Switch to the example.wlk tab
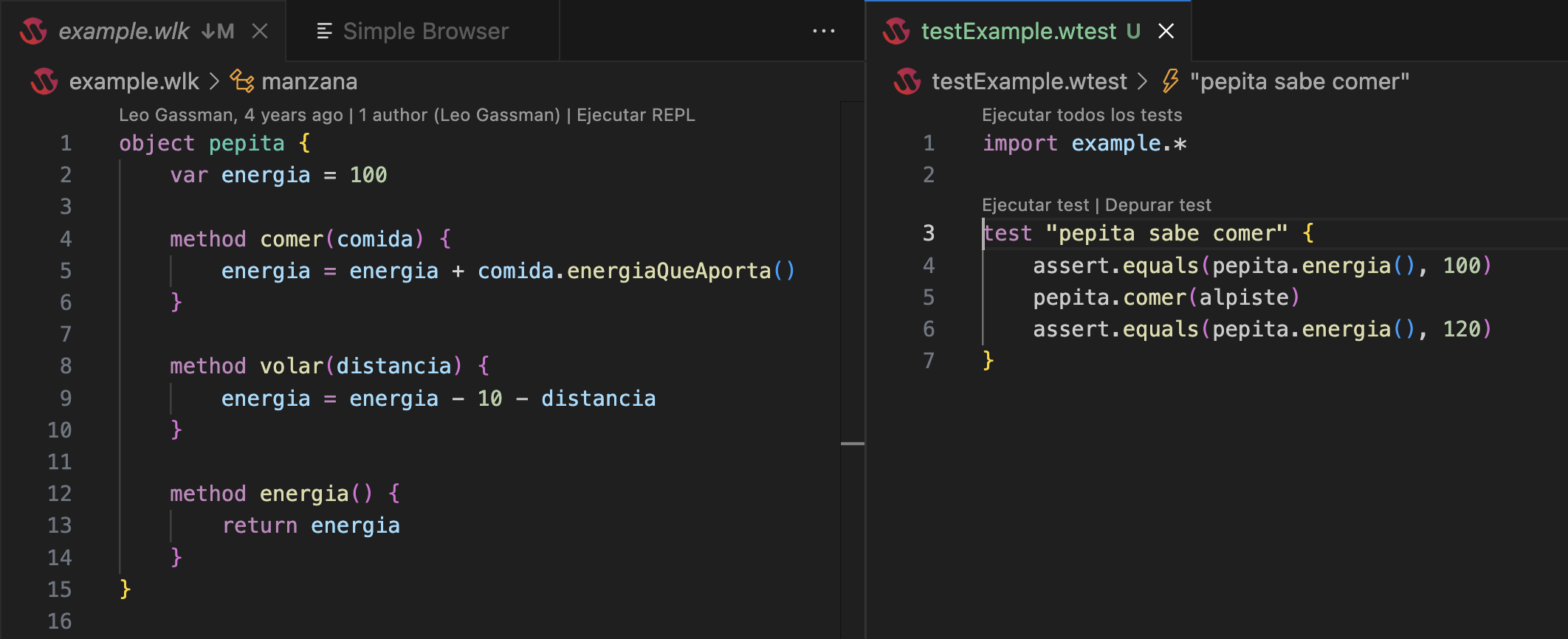1568x639 pixels. tap(124, 31)
